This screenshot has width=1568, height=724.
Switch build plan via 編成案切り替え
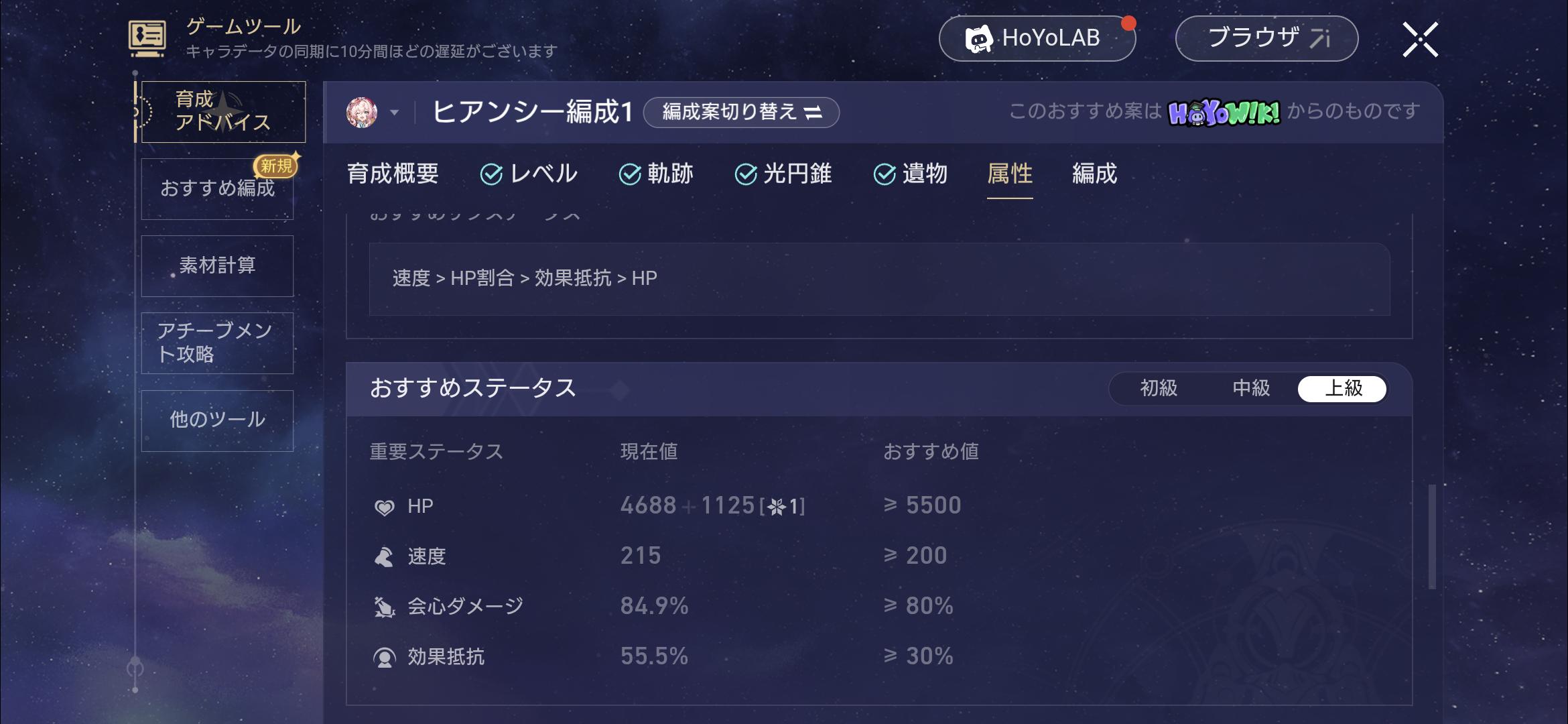pyautogui.click(x=741, y=112)
